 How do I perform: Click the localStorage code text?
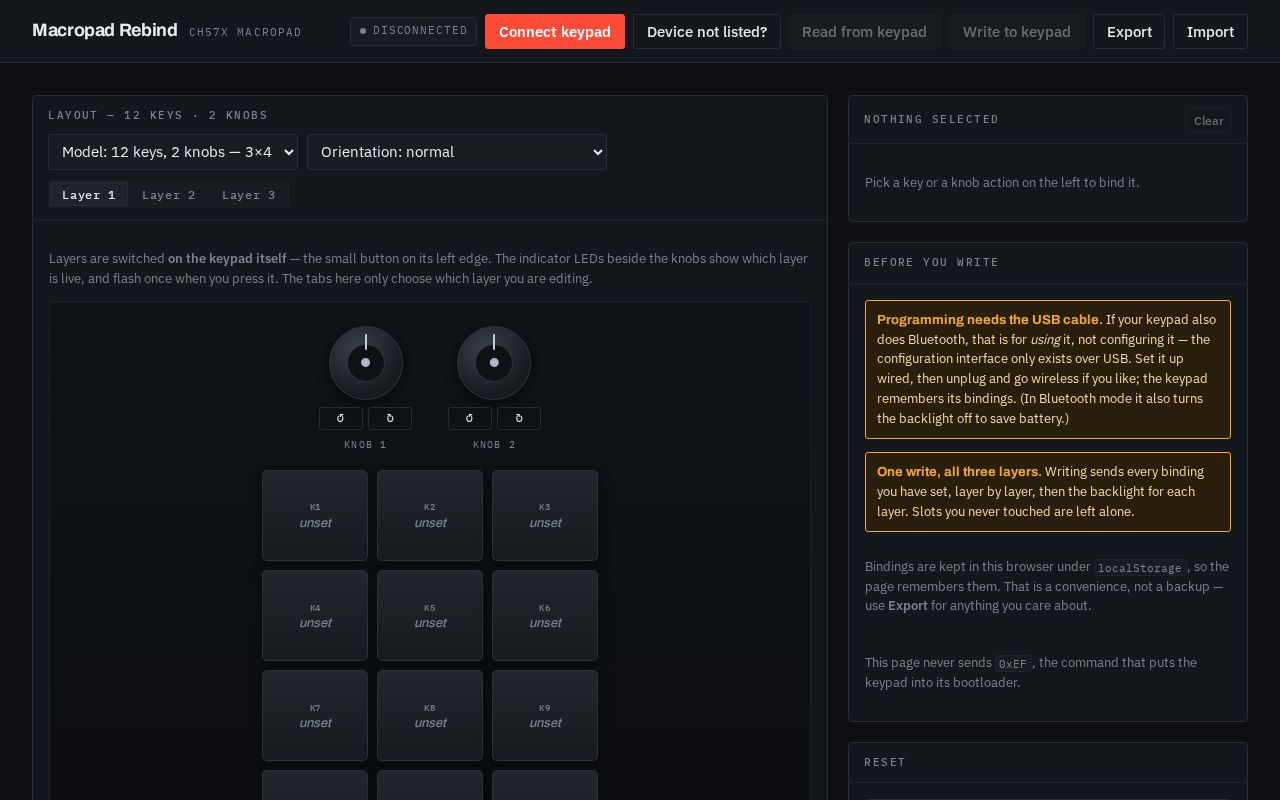pos(1140,568)
